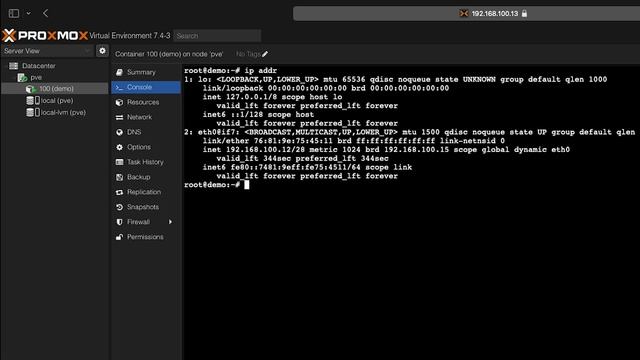640x360 pixels.
Task: Toggle the browser sidebar icon
Action: tap(14, 13)
